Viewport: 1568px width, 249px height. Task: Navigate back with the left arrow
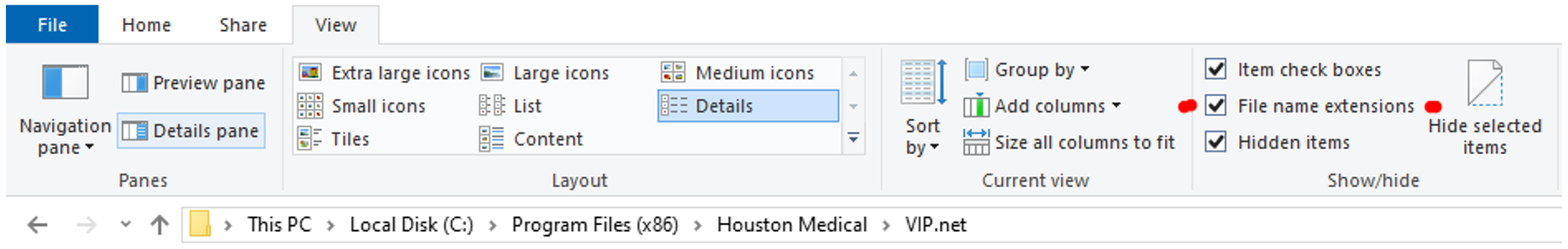click(x=38, y=225)
